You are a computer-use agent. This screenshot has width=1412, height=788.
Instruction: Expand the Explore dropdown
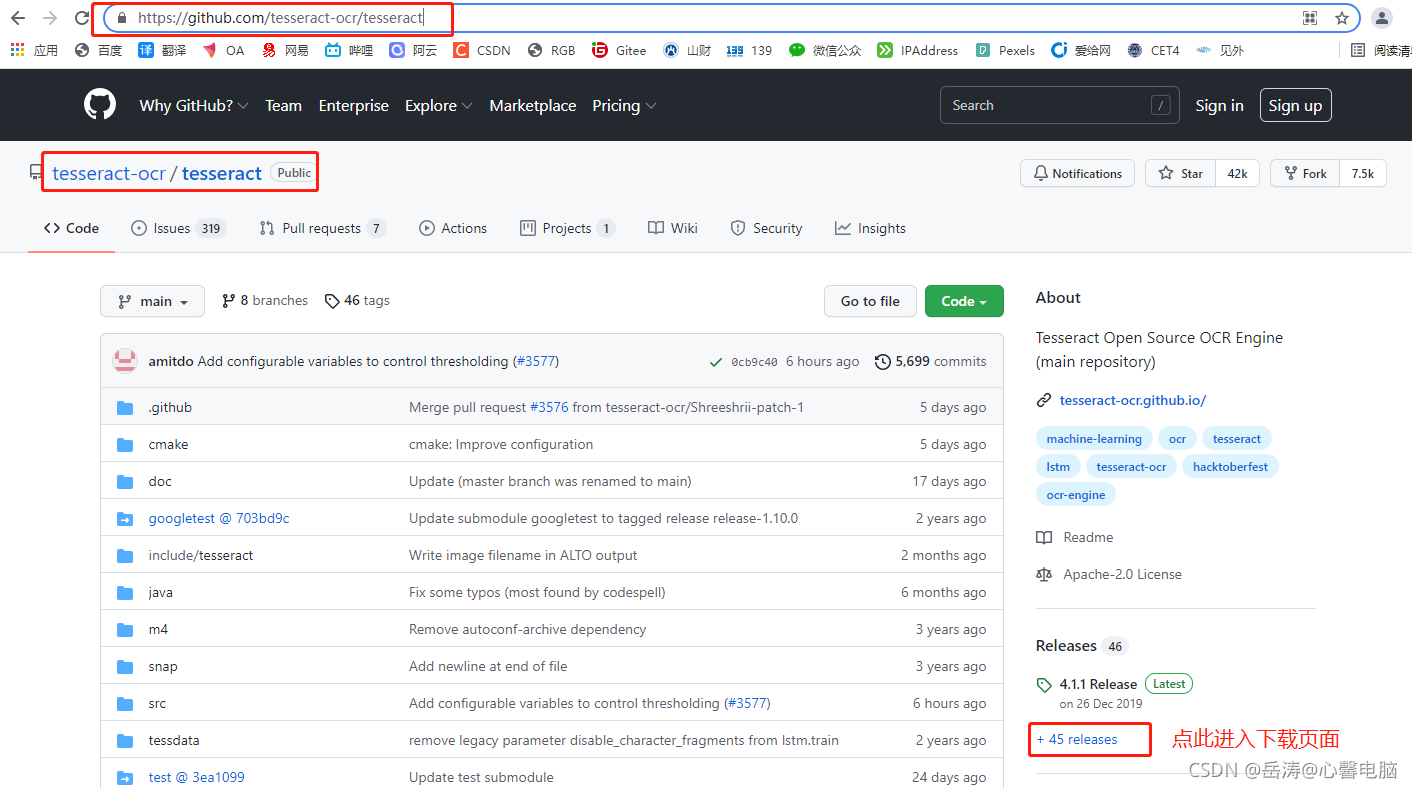tap(438, 105)
